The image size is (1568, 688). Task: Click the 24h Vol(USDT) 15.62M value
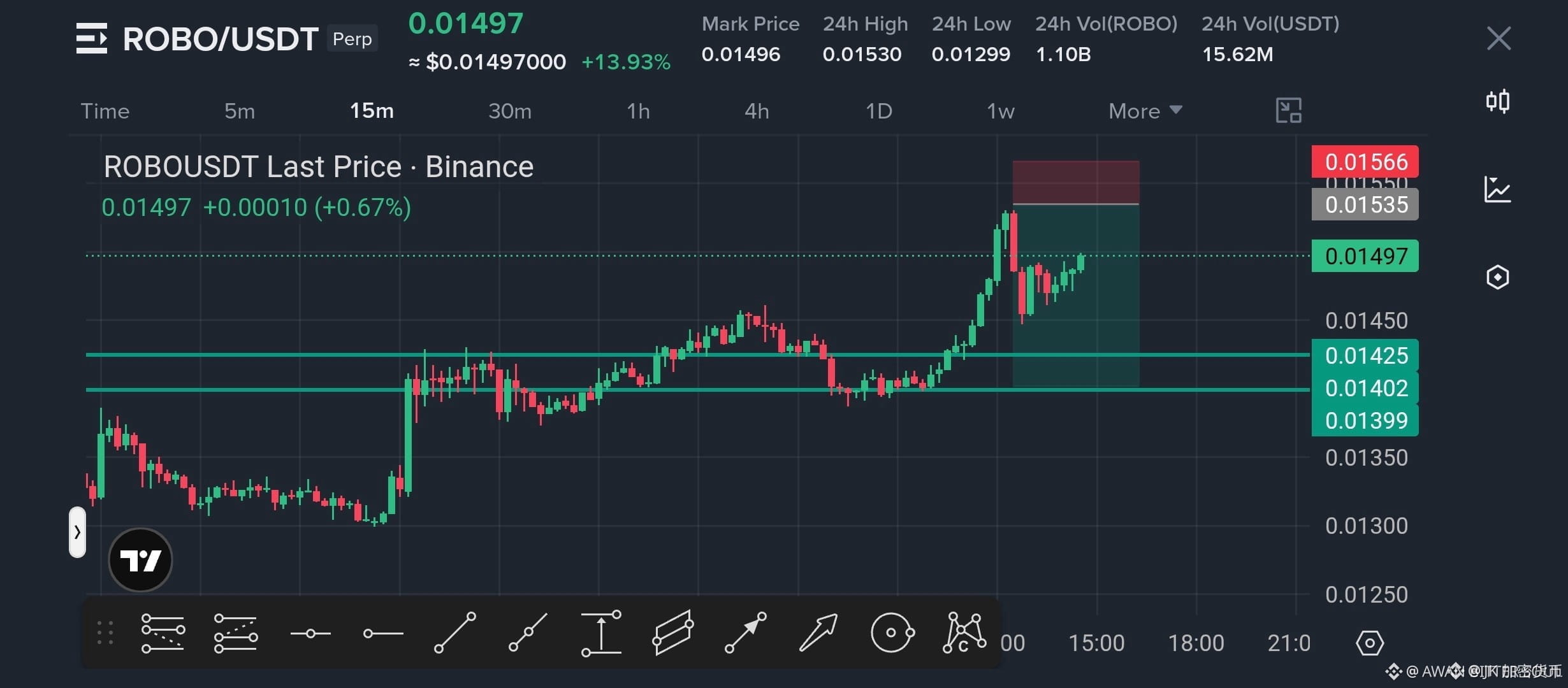[1237, 54]
